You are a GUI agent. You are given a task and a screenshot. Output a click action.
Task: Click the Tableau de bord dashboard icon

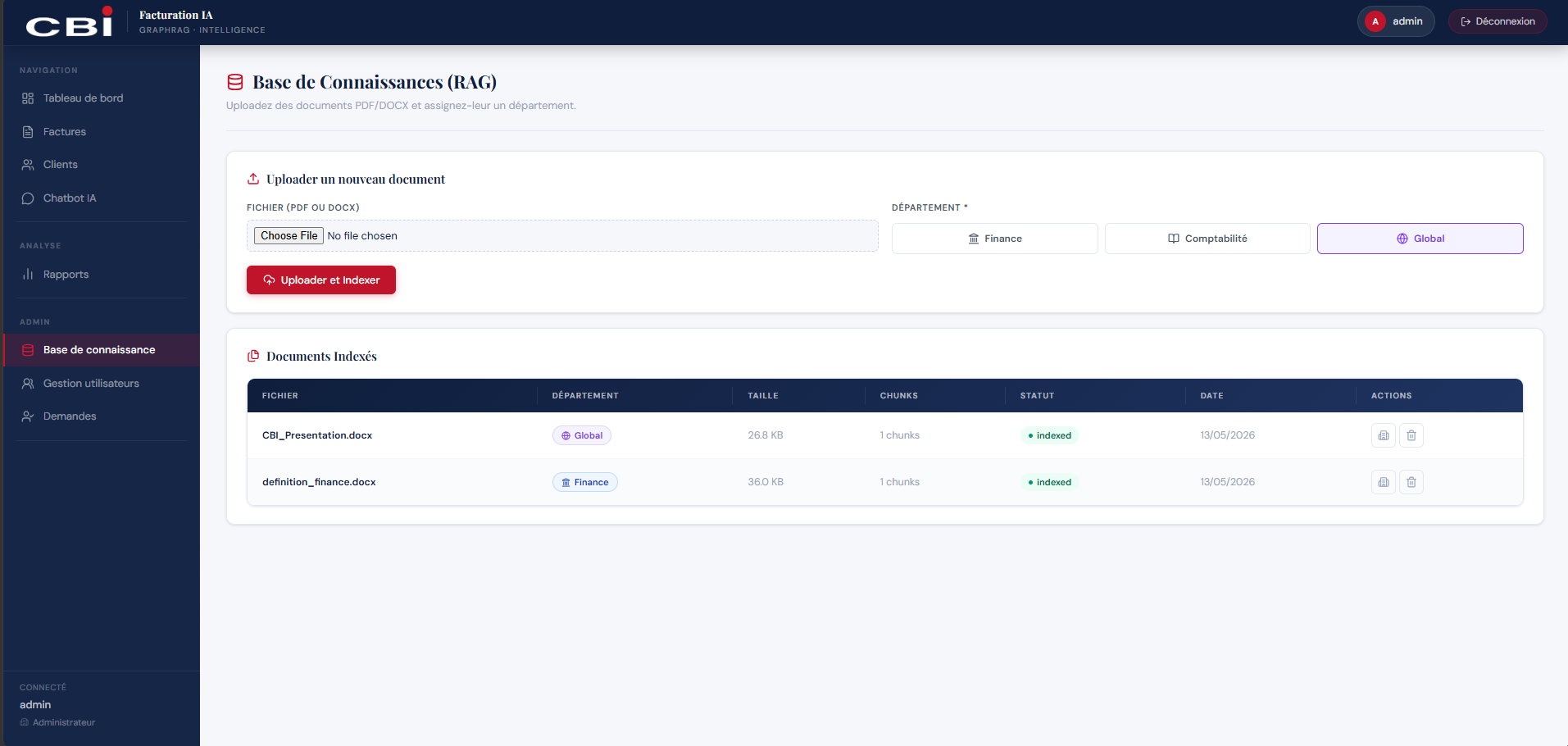(x=28, y=98)
